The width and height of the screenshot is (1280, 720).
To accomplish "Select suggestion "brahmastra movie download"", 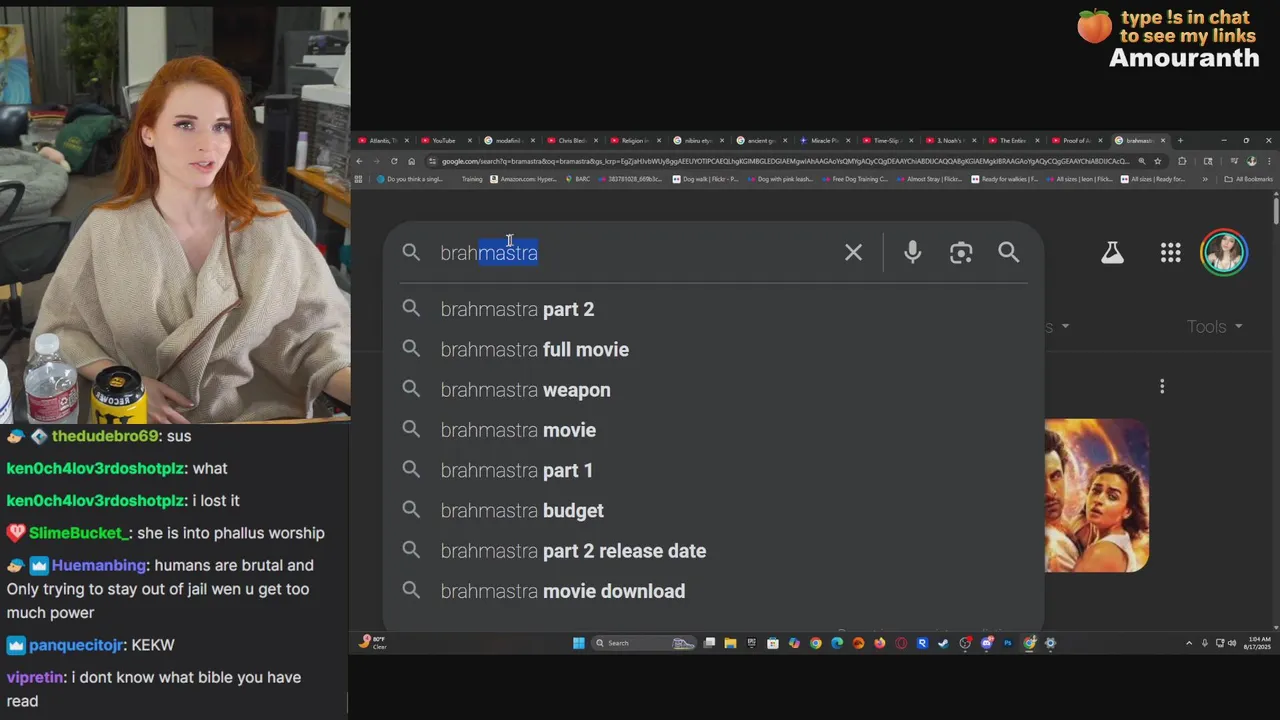I will [x=714, y=591].
